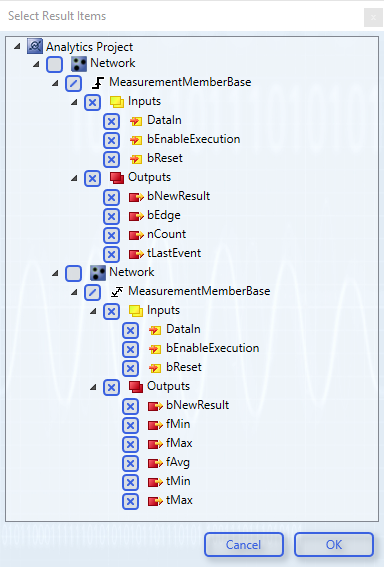Click red Outputs folder icon in upper Network
The image size is (384, 567).
tap(117, 178)
